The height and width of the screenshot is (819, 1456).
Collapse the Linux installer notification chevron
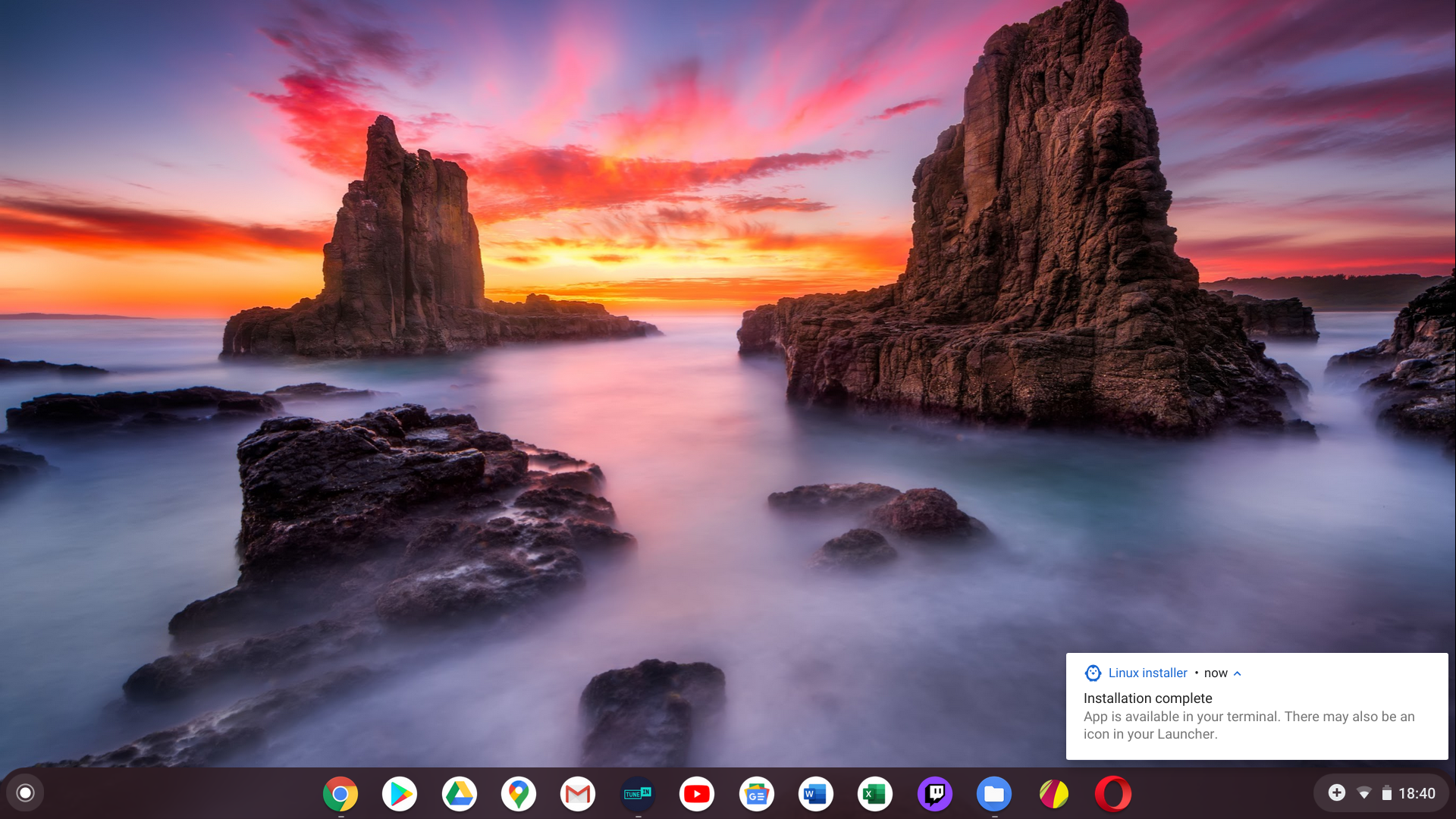1238,673
